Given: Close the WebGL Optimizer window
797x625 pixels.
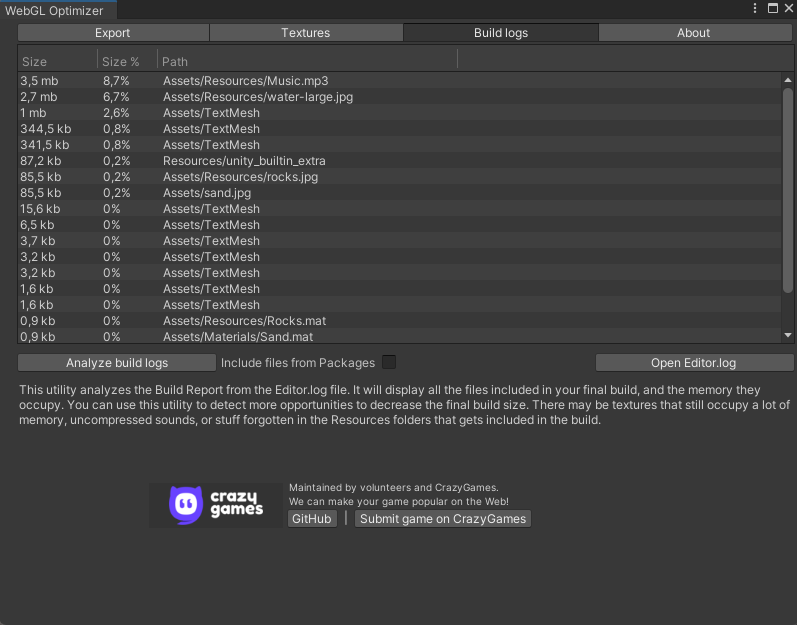Looking at the screenshot, I should [789, 8].
